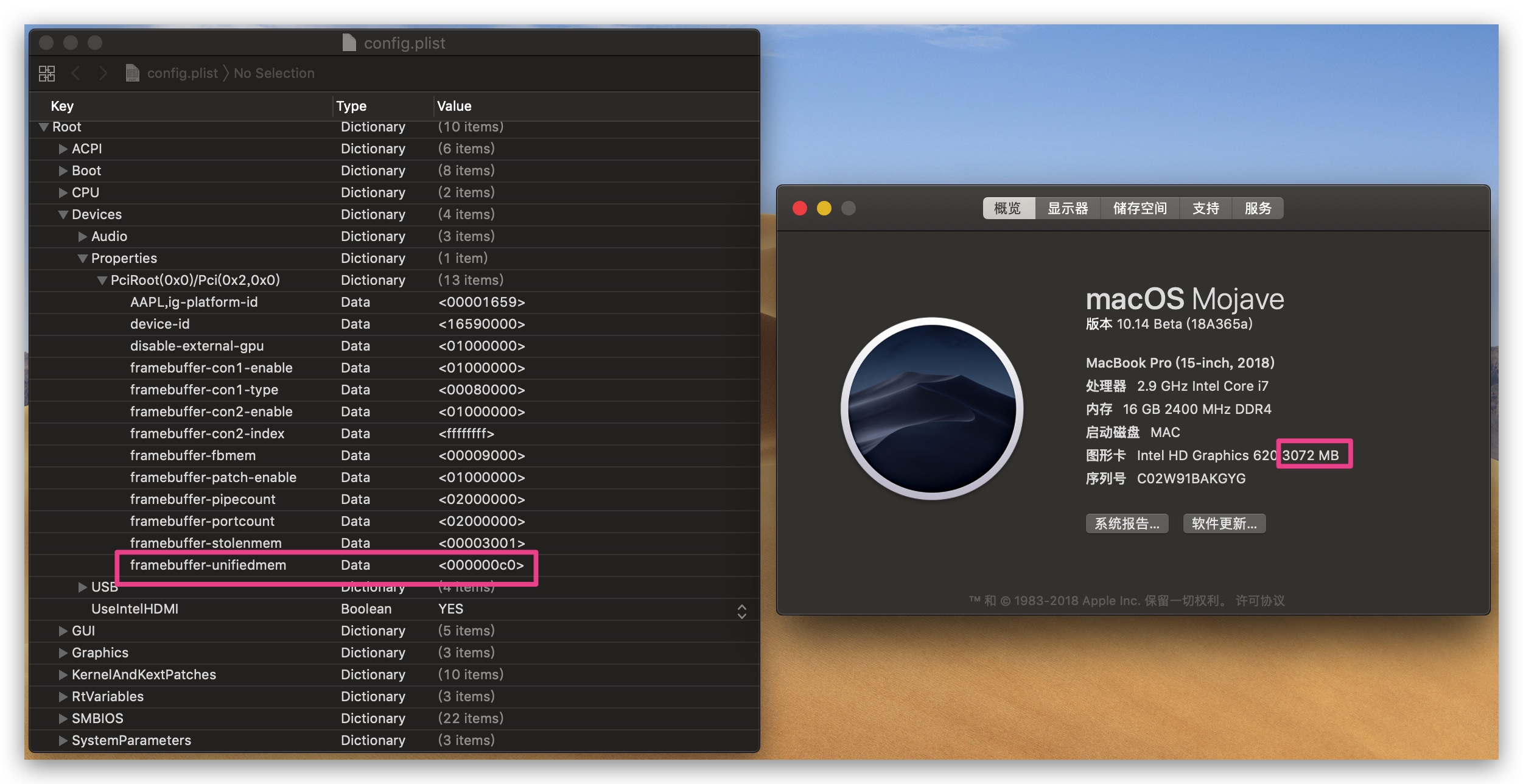Click value <000000c0> of unifiedmem

(481, 565)
